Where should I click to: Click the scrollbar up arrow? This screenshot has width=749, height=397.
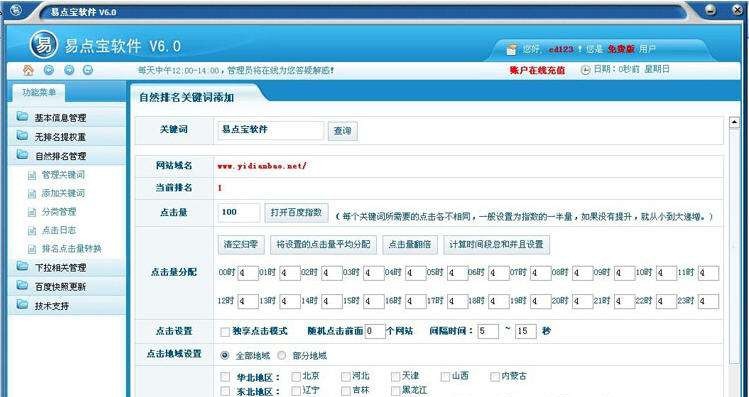[x=734, y=123]
